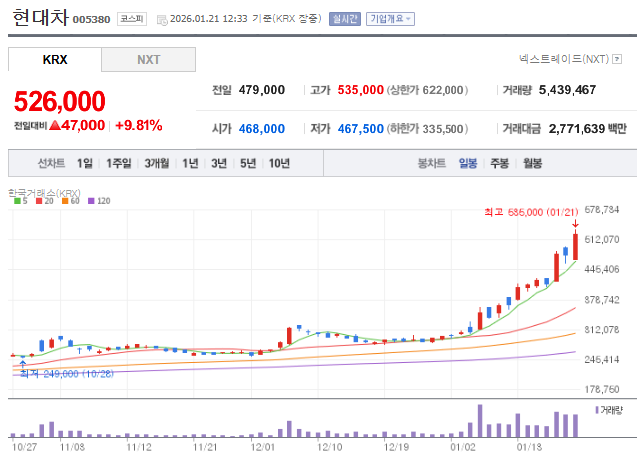Click the purple 거래량 legend marker
This screenshot has height=457, width=637.
(x=597, y=410)
